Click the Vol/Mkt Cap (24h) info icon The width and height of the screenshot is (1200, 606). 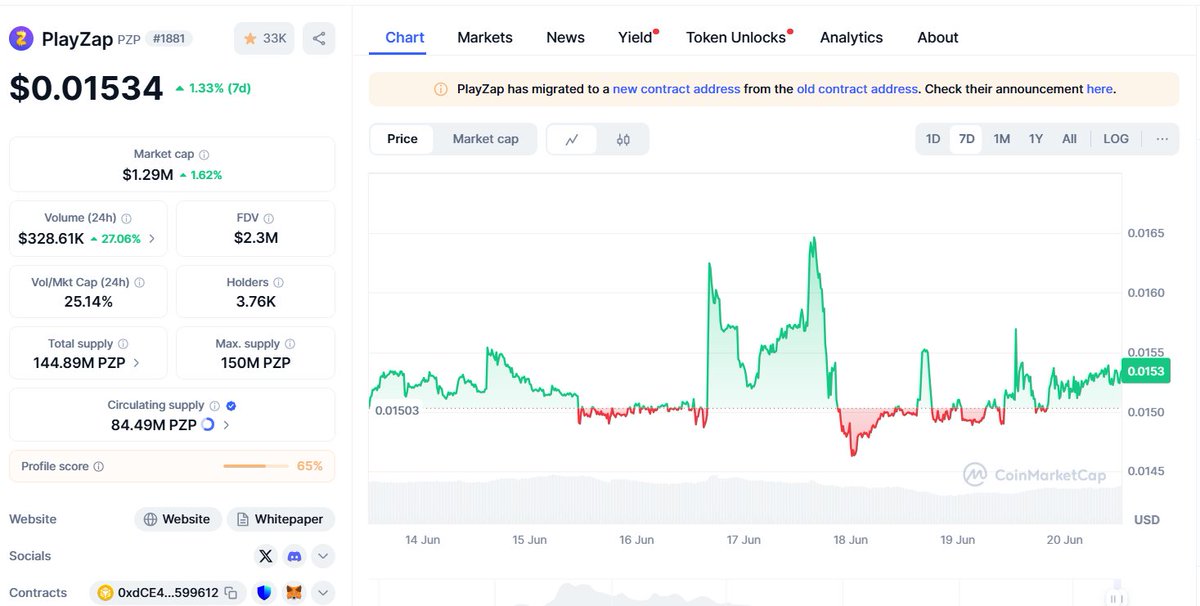point(140,283)
